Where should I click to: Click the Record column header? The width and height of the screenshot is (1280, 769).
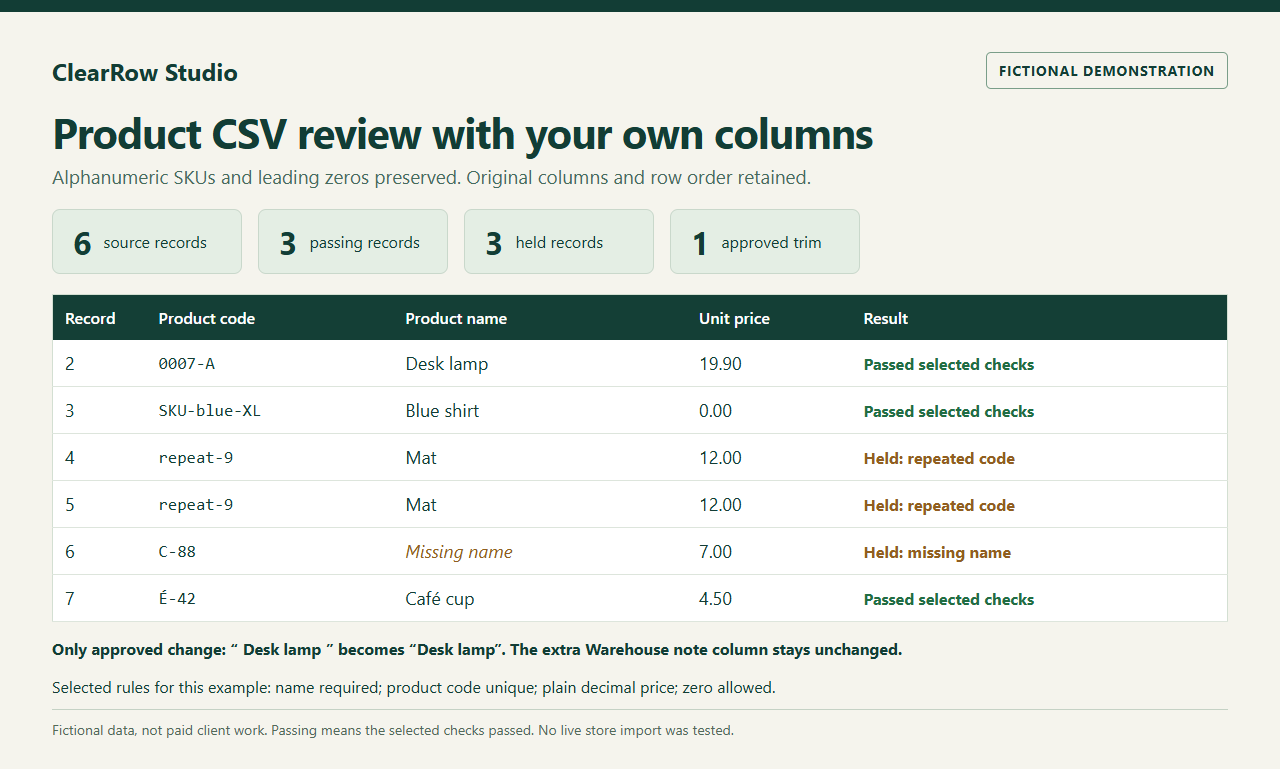(90, 319)
